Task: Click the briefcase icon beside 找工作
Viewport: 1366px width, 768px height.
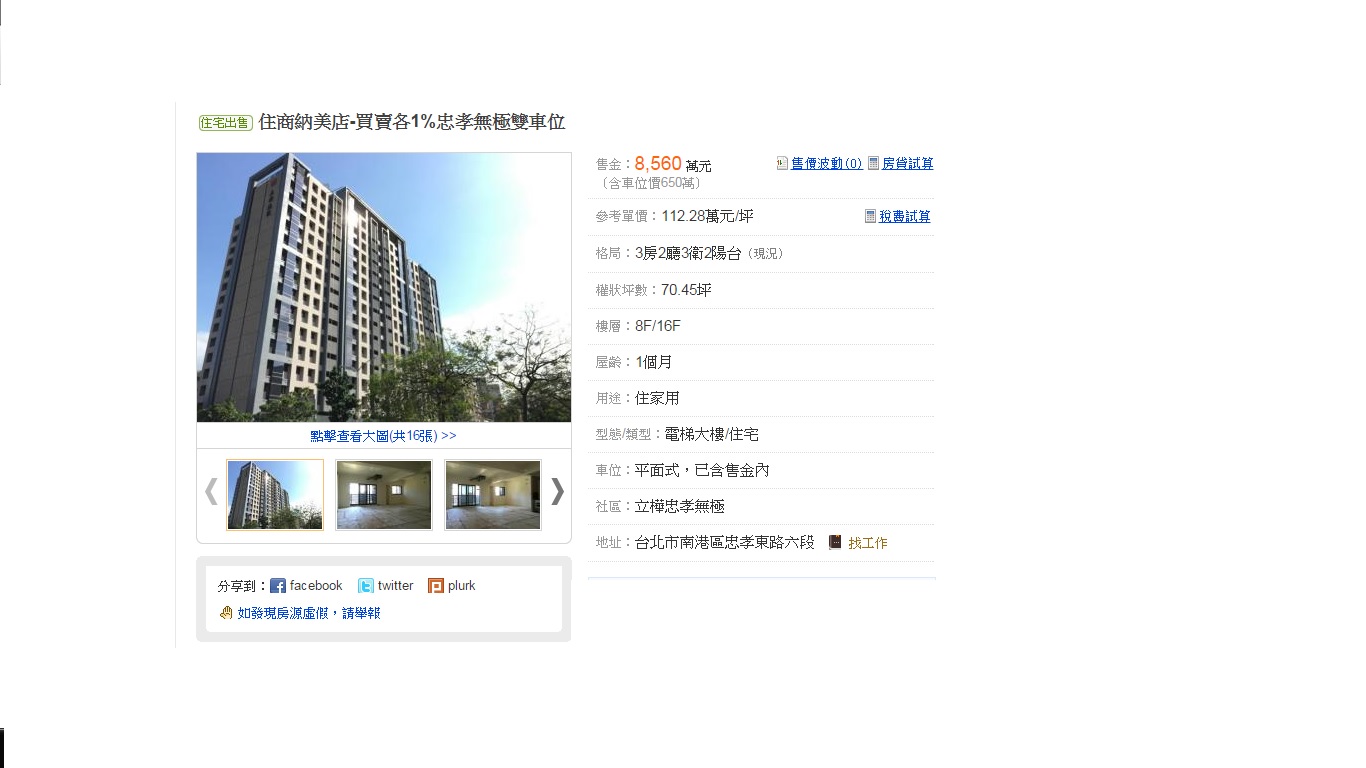Action: (835, 542)
